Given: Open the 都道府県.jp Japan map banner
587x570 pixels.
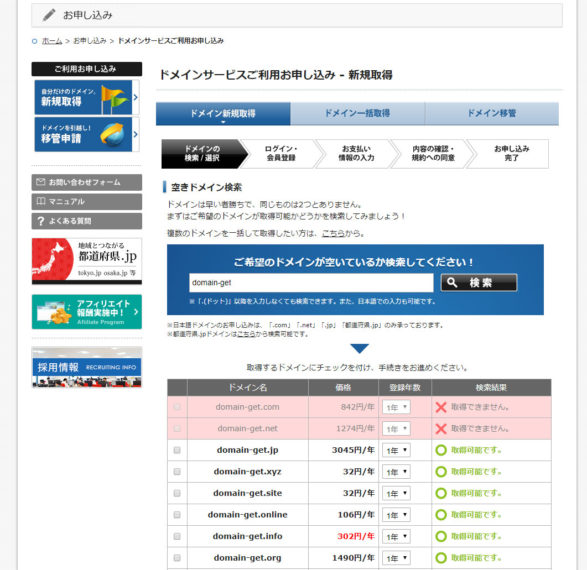Looking at the screenshot, I should point(87,261).
